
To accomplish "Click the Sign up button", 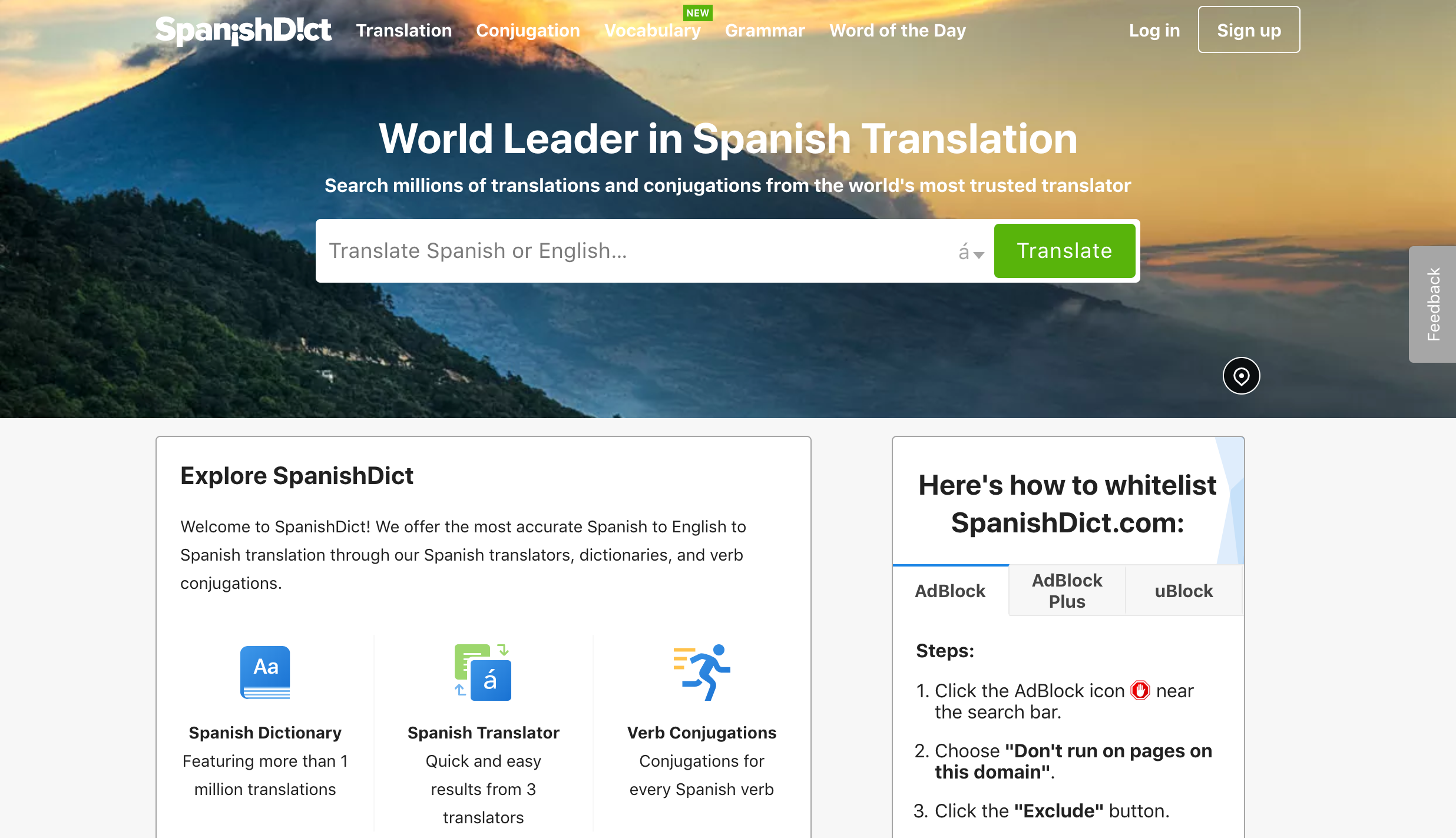I will (1249, 29).
